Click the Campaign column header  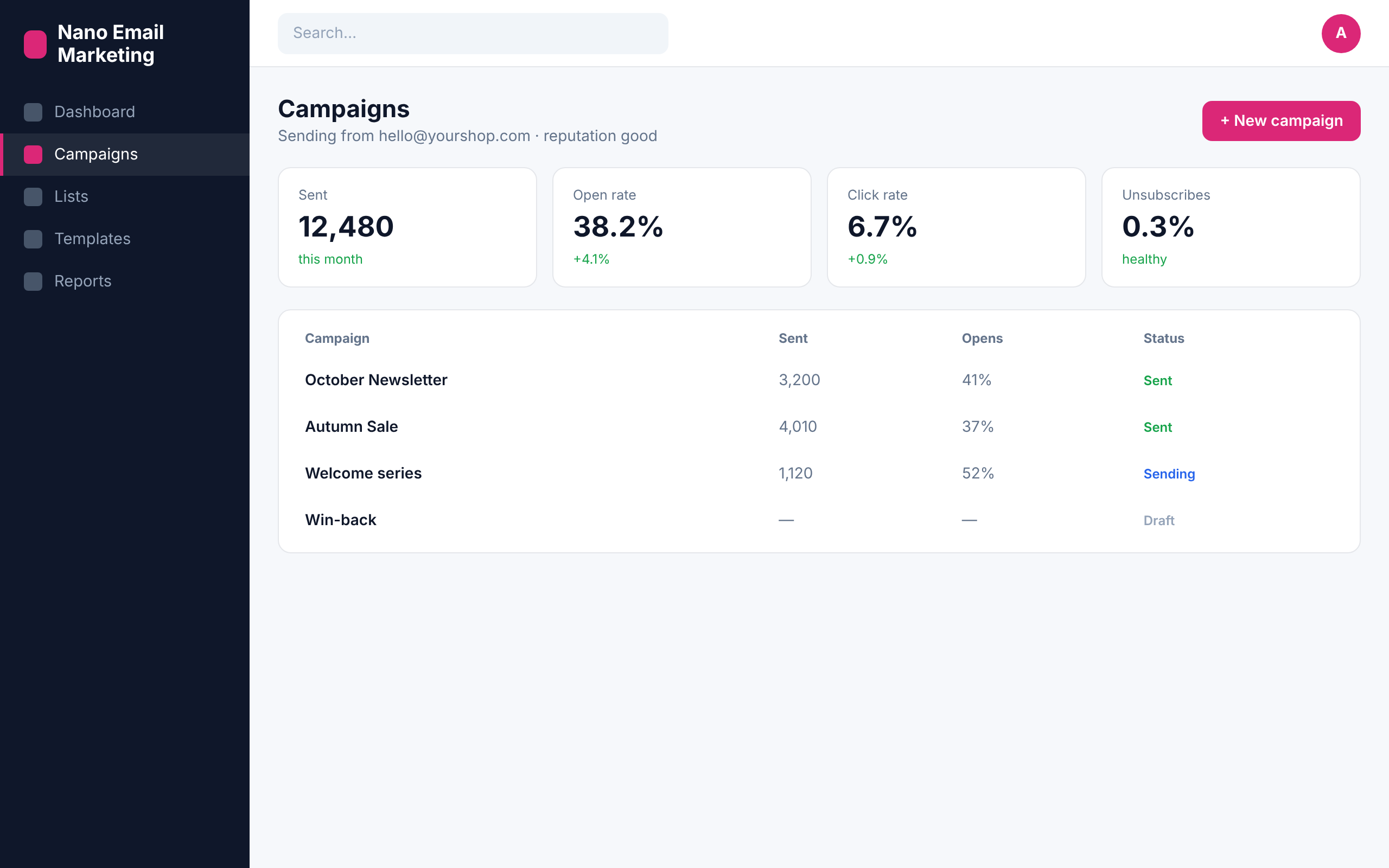[x=337, y=338]
